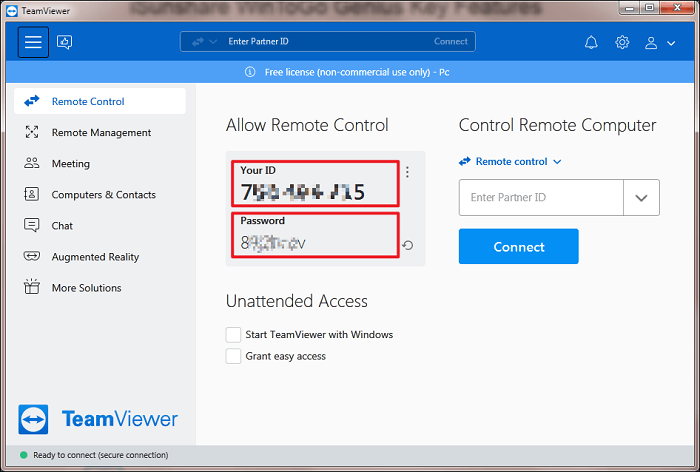Open the notifications bell
This screenshot has width=700, height=472.
(591, 42)
